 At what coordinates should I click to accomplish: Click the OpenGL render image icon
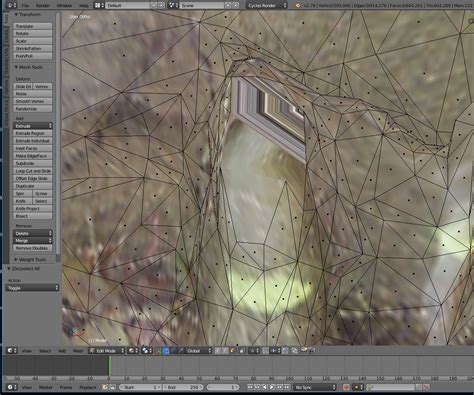(x=304, y=350)
